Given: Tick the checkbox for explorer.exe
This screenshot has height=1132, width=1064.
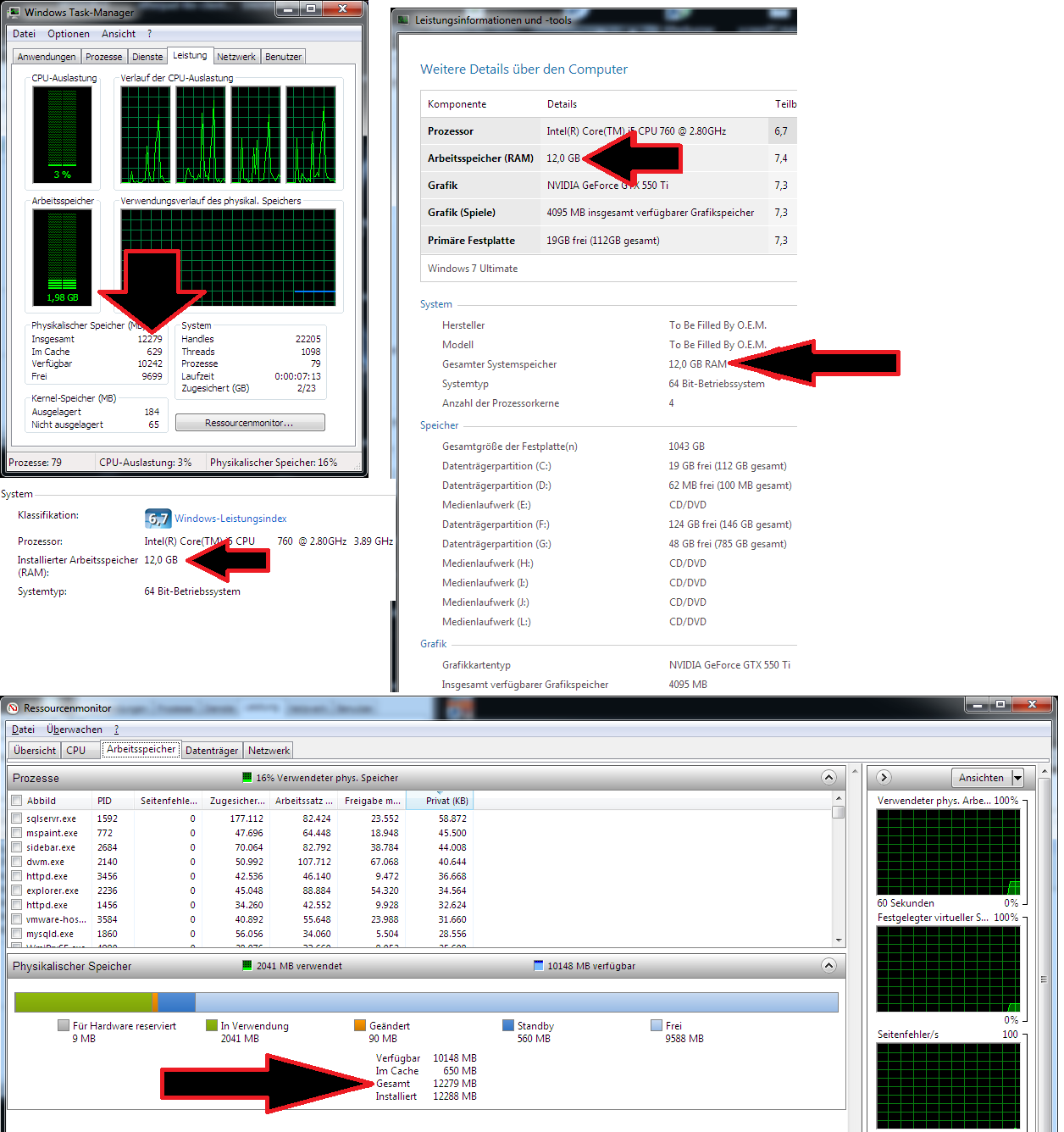Looking at the screenshot, I should 17,891.
